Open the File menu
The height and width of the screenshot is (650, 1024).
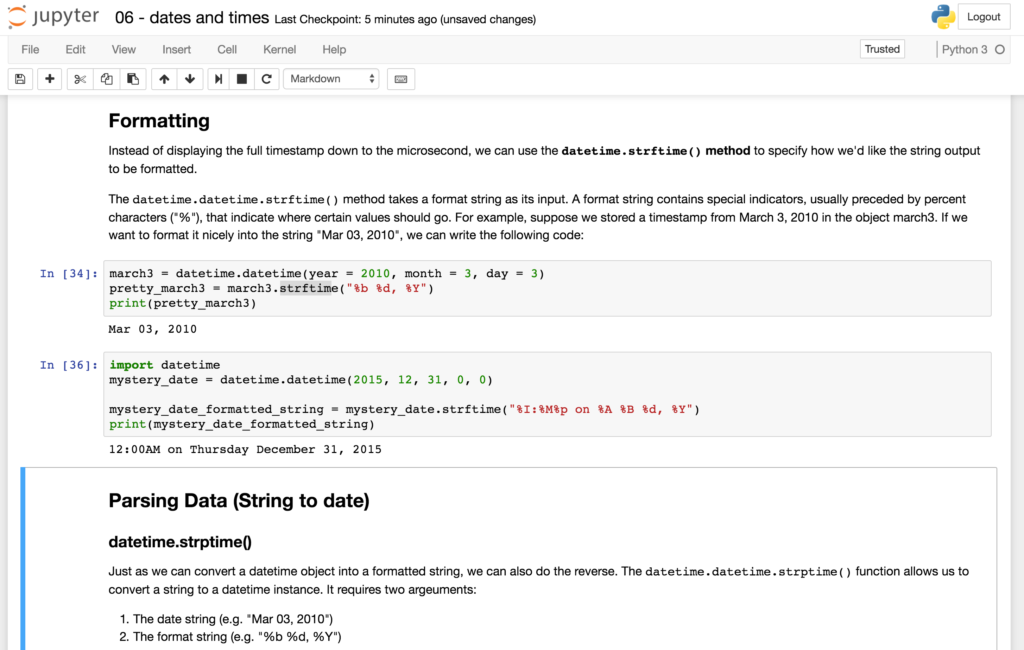30,50
